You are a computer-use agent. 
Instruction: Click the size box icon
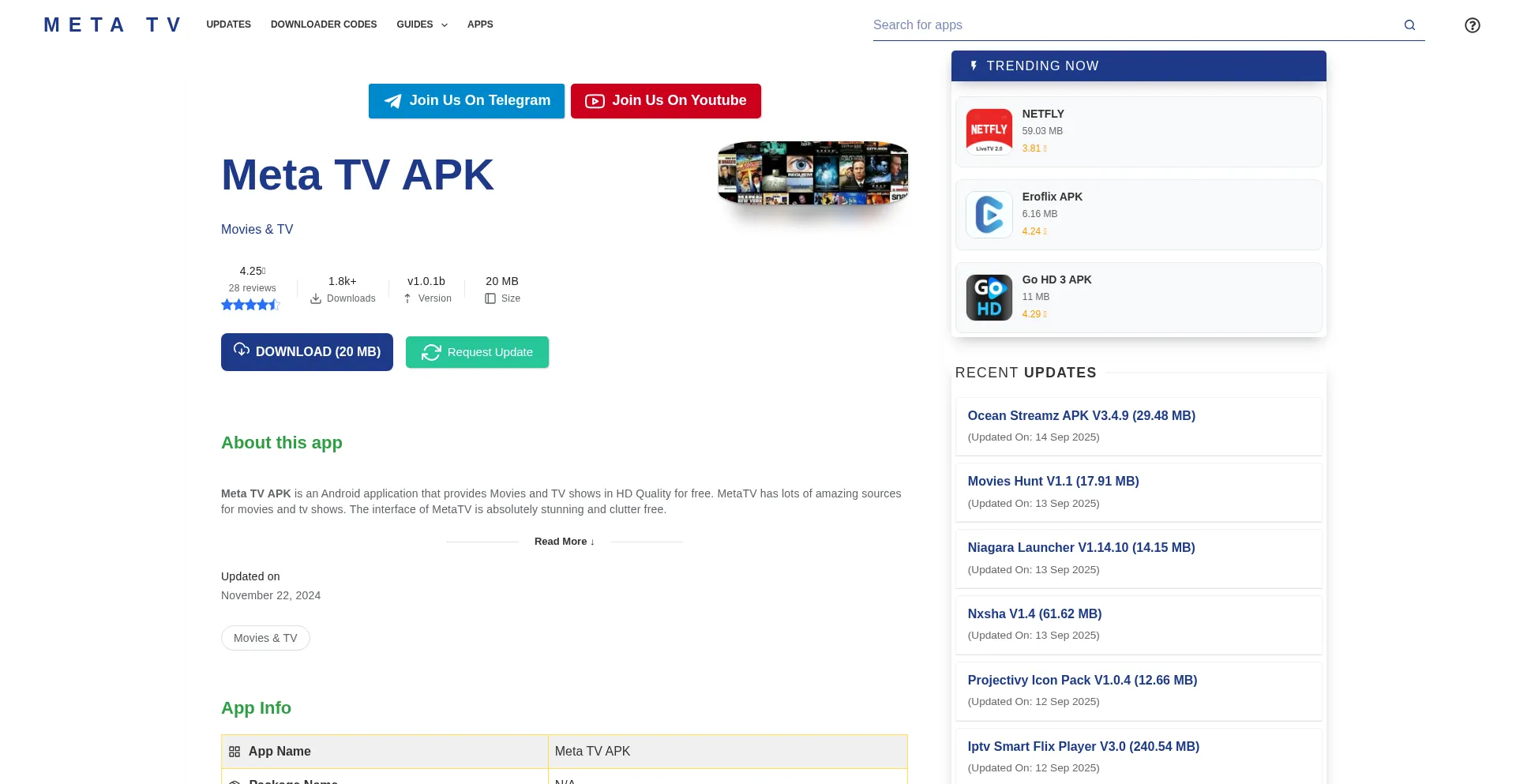click(490, 298)
